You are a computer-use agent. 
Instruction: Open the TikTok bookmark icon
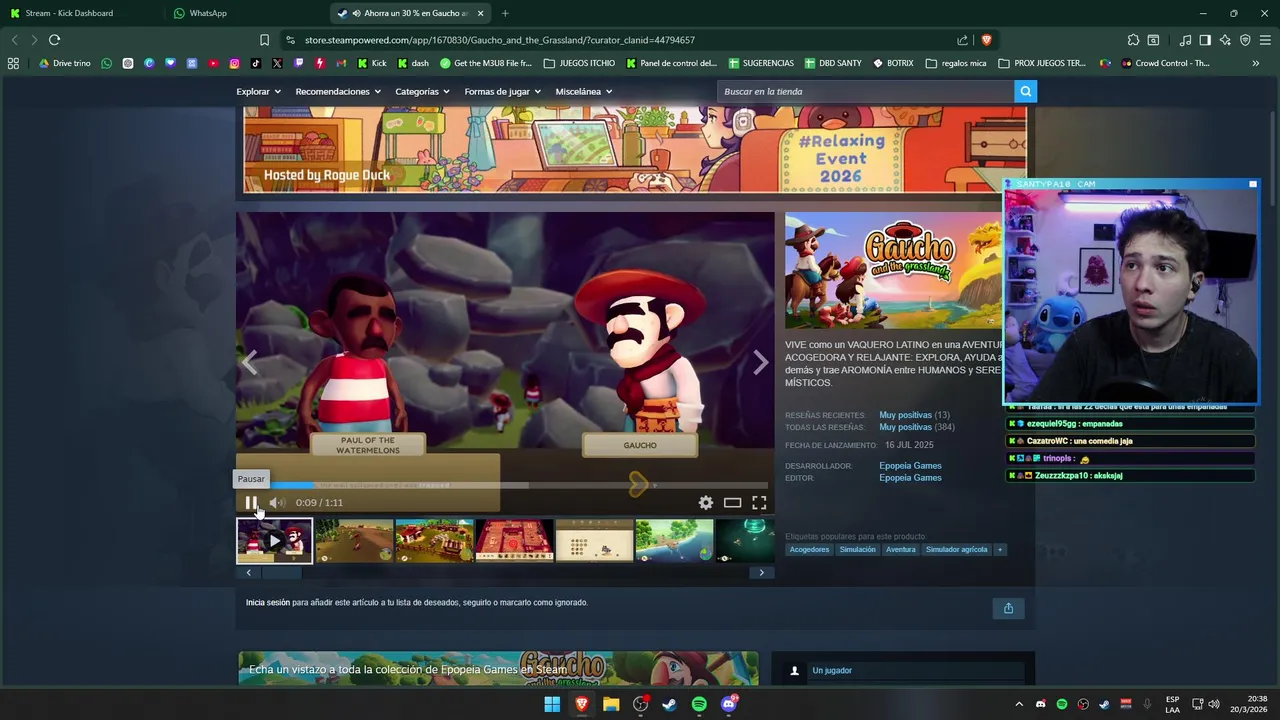coord(256,63)
